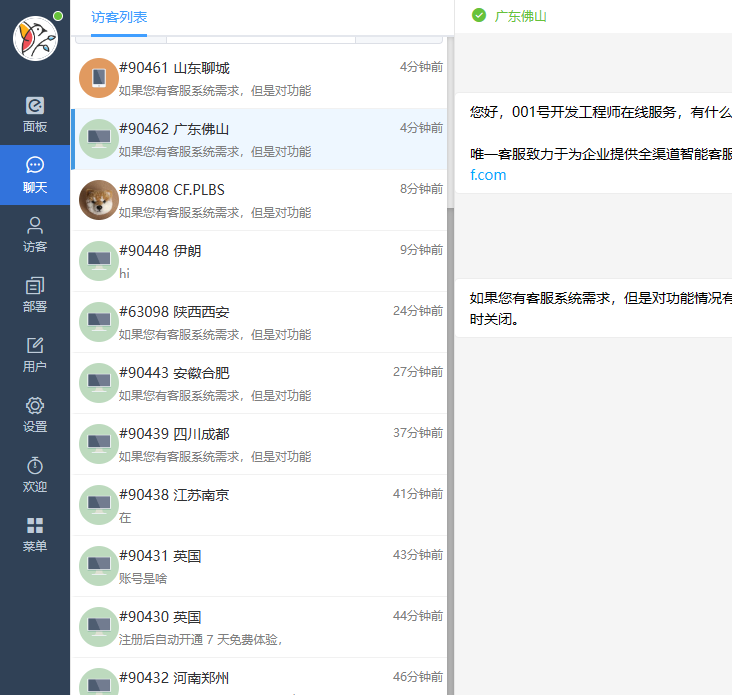This screenshot has width=732, height=695.
Task: Click the 46分钟前 timestamp
Action: [x=418, y=677]
